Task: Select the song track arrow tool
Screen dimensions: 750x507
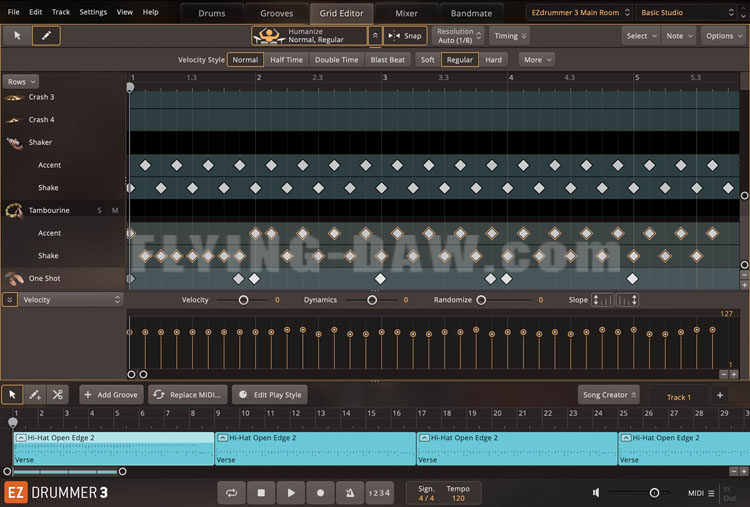Action: [12, 395]
